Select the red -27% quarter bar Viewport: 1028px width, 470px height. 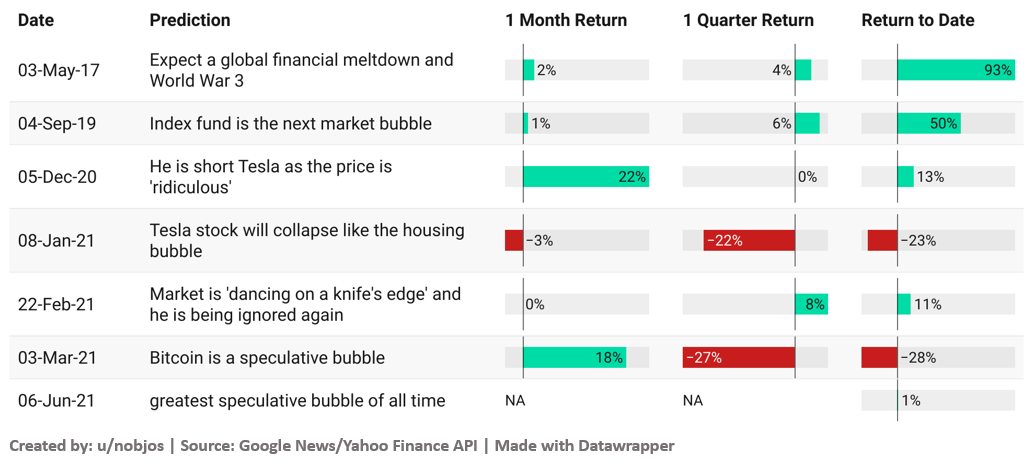pyautogui.click(x=739, y=357)
